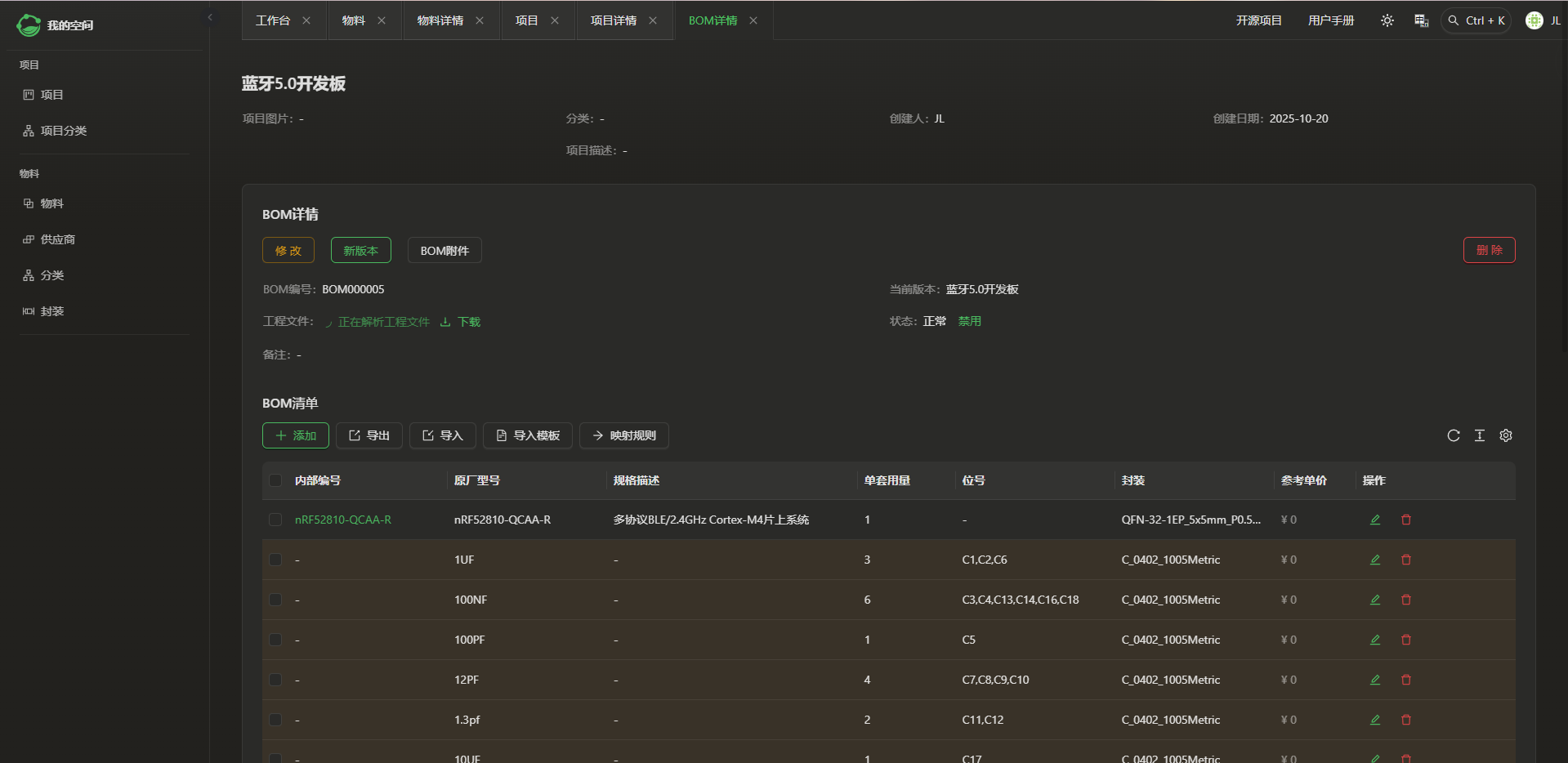Open the Ctrl + K search box
Viewport: 1568px width, 763px height.
1476,20
